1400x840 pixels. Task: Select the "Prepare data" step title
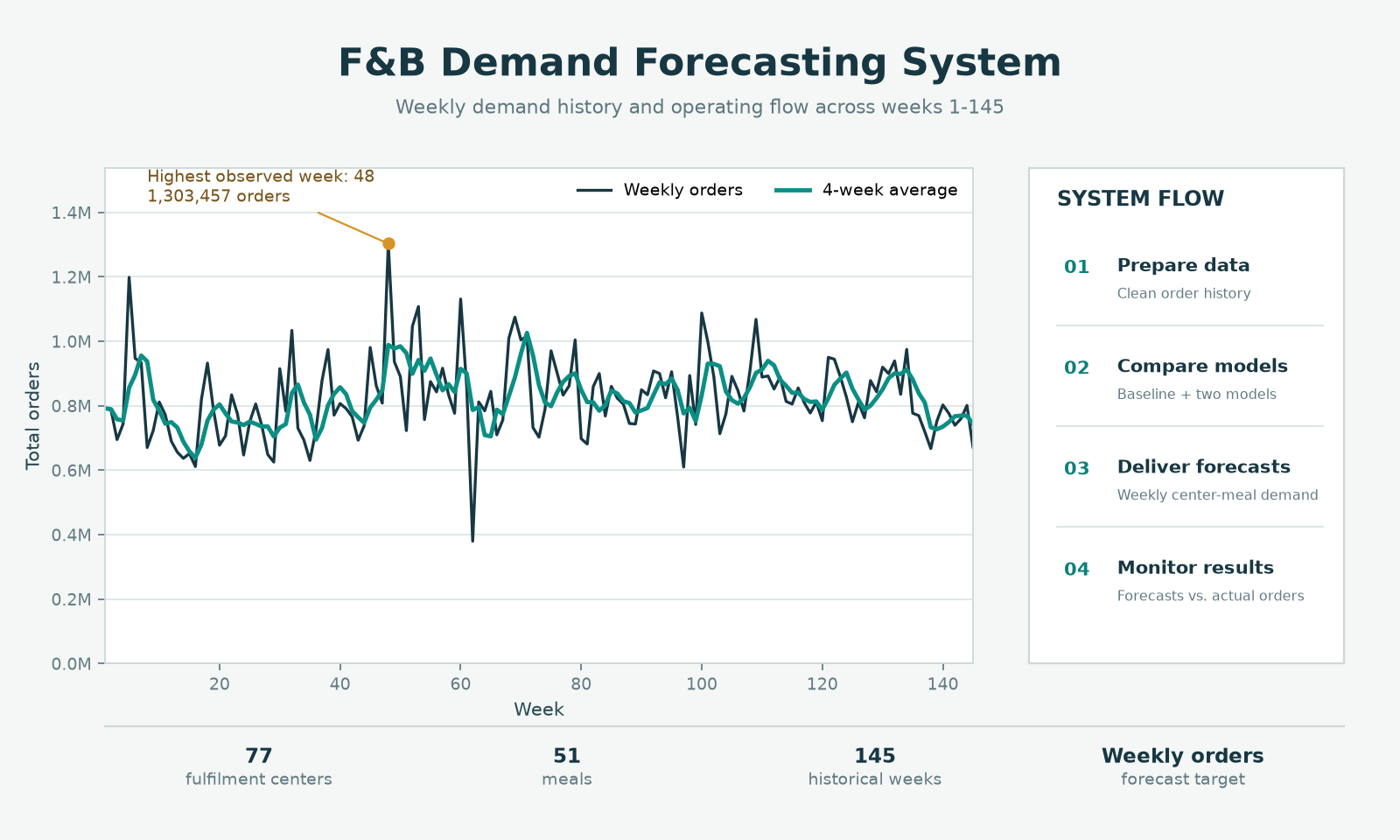coord(1184,266)
